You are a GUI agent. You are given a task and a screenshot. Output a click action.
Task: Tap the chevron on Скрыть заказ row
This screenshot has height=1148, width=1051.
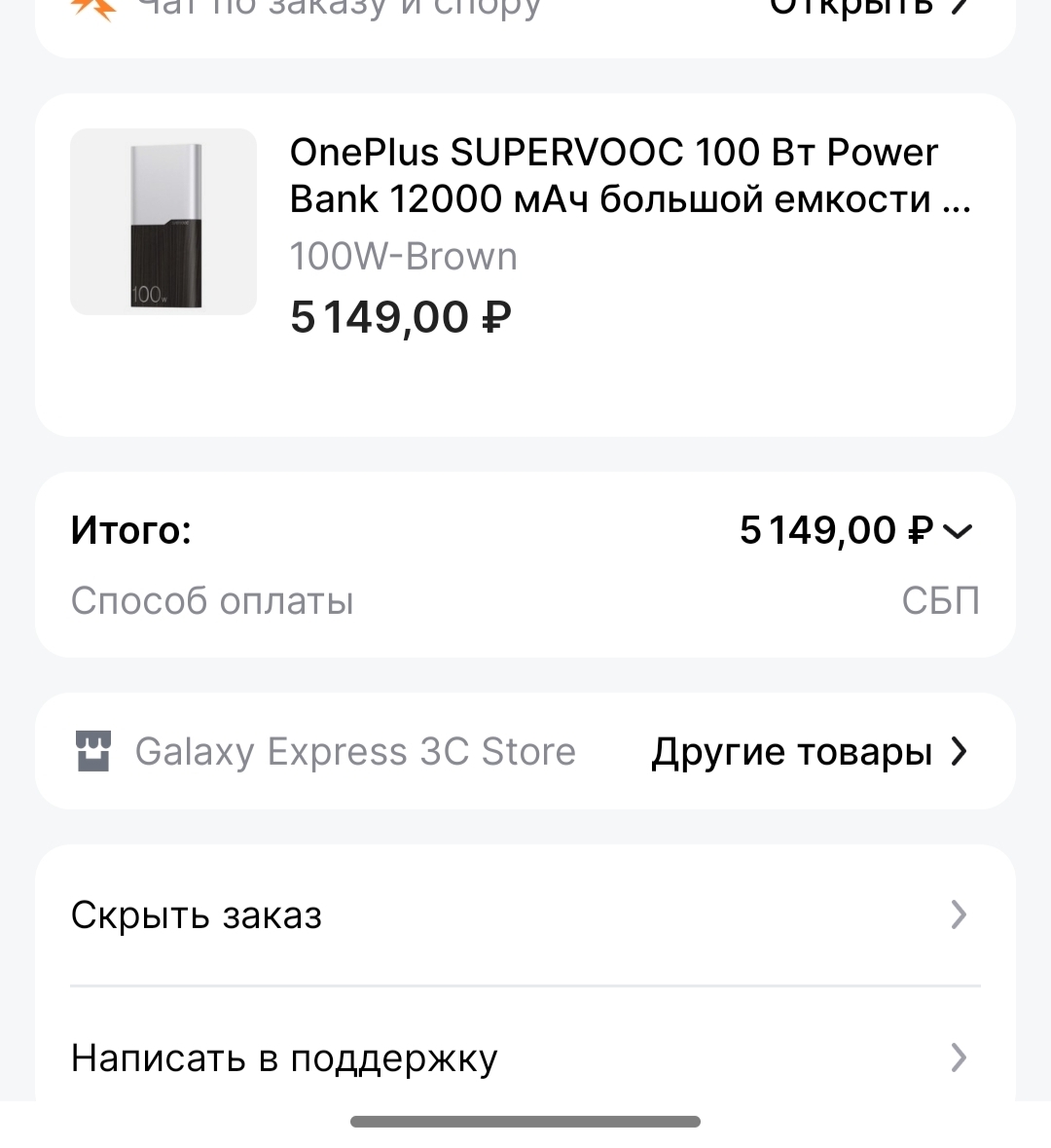[960, 915]
